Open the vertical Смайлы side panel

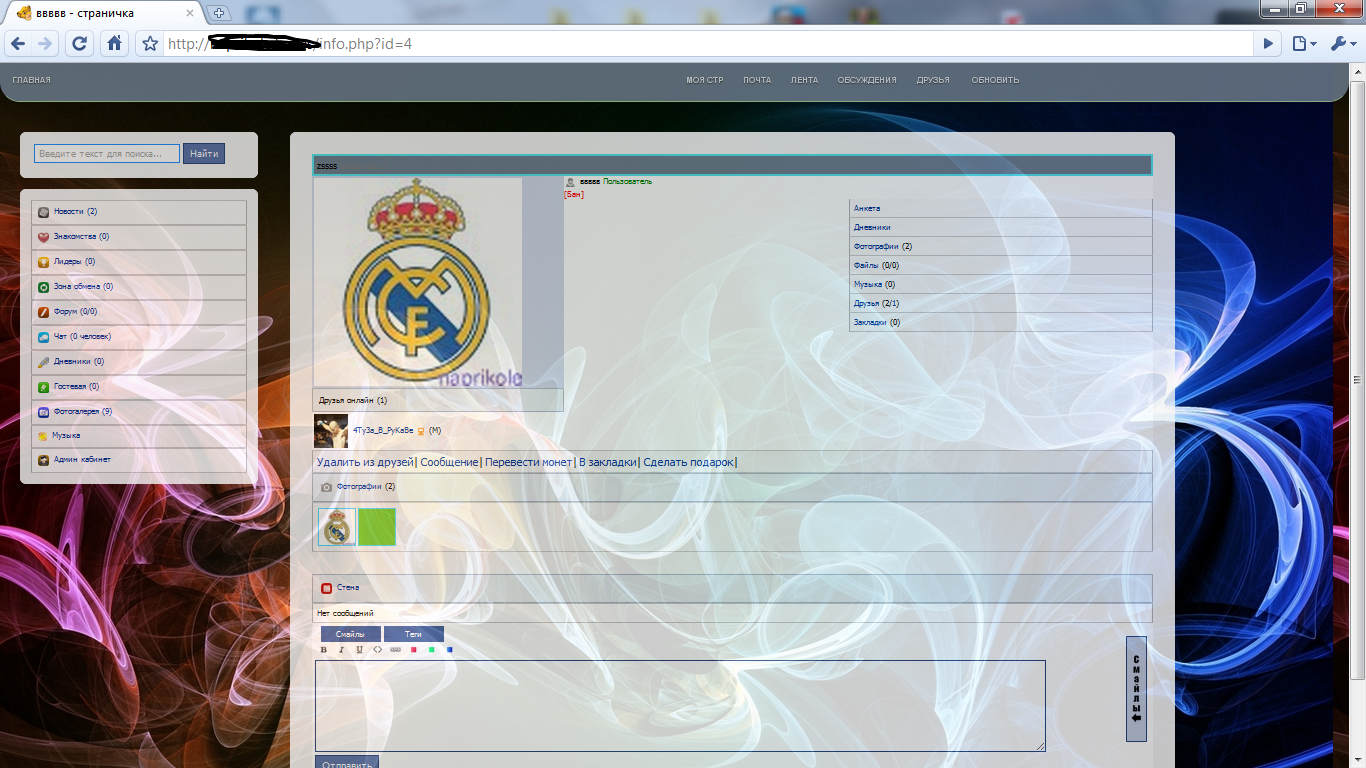(1136, 689)
